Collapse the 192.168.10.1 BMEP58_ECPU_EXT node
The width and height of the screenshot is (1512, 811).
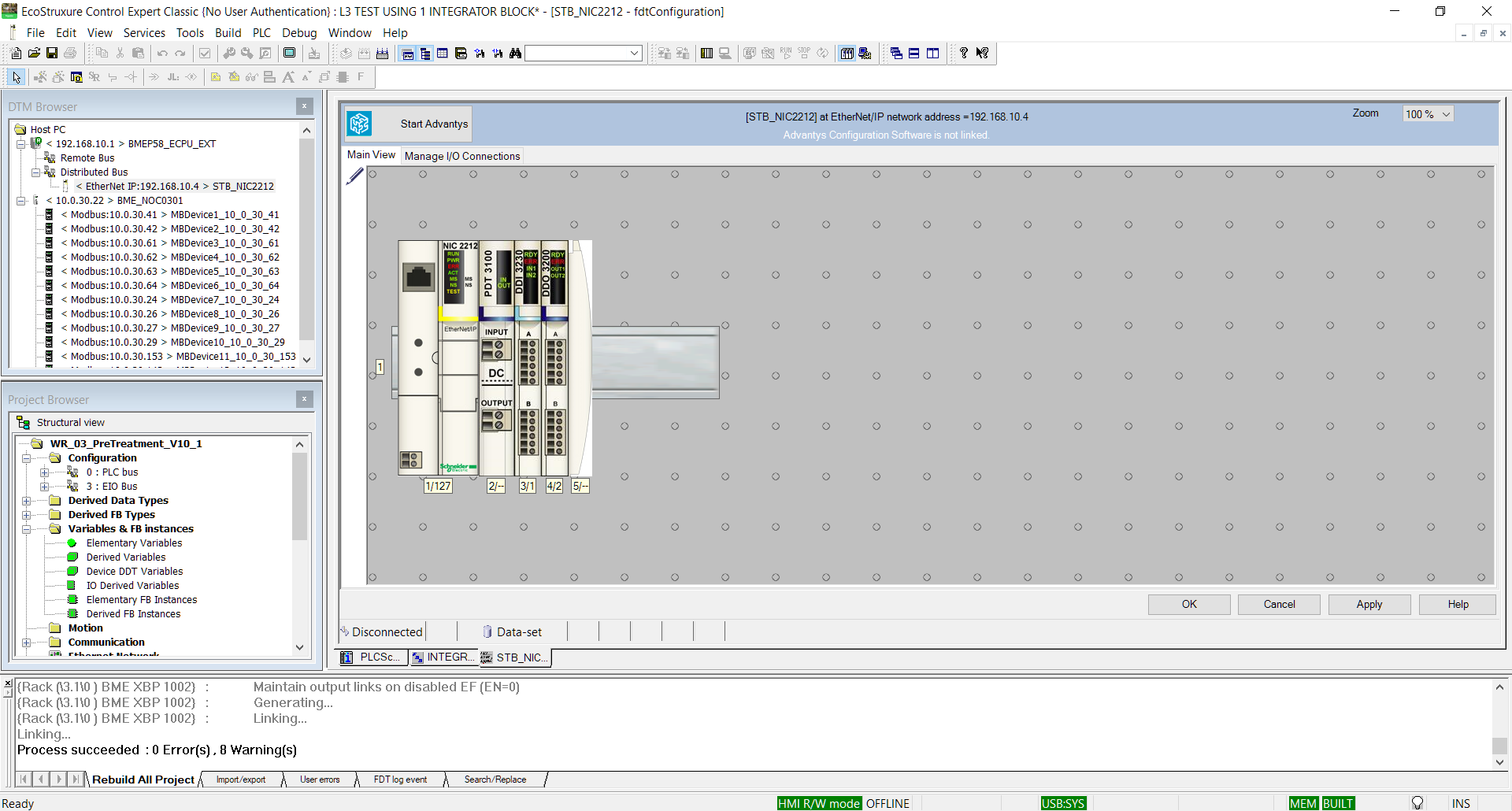point(21,144)
